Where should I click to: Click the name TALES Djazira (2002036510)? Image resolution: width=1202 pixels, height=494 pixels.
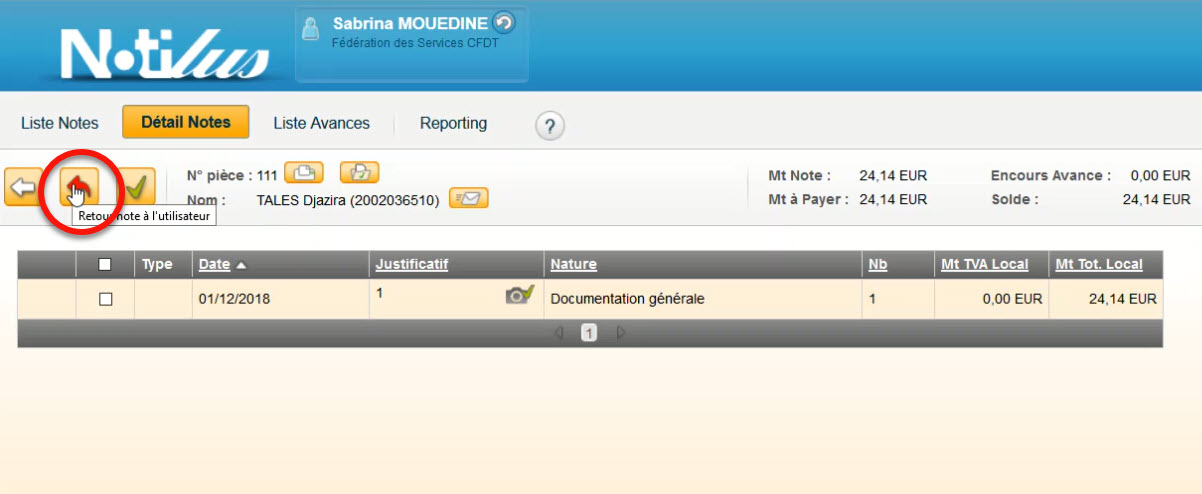pos(348,200)
